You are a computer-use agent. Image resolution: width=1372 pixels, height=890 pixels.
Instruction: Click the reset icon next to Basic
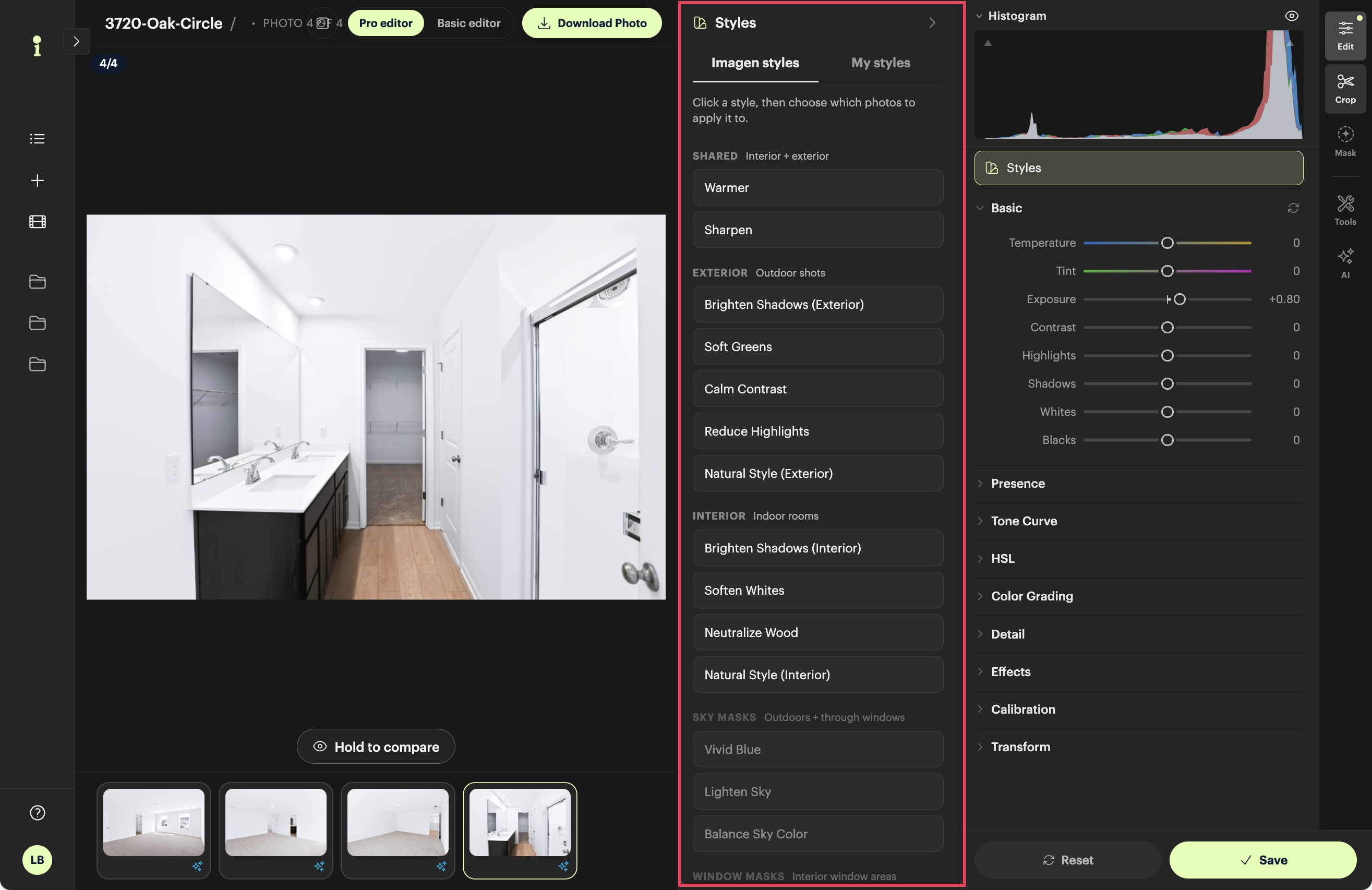point(1293,208)
